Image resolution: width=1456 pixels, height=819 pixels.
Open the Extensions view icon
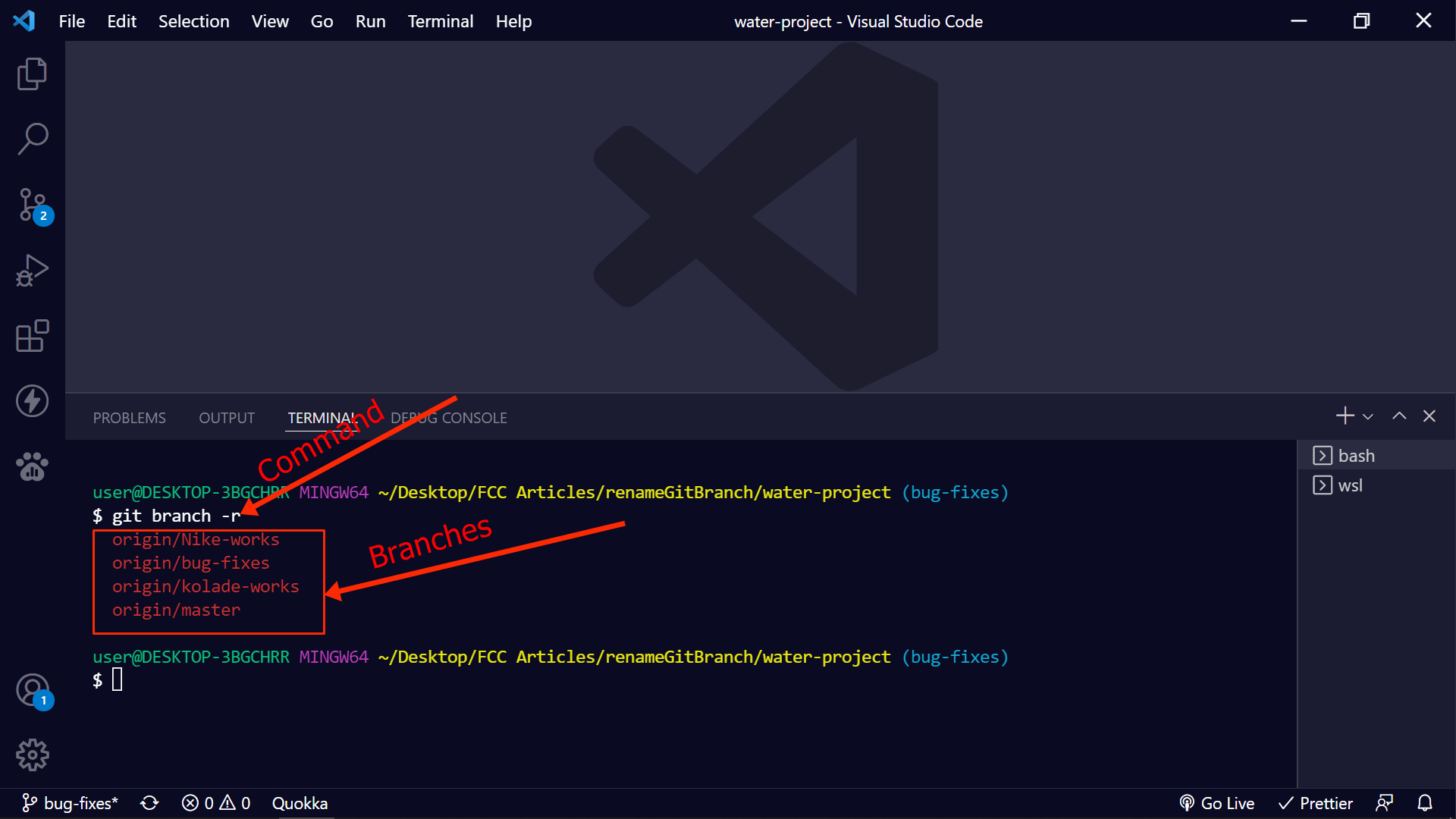(x=32, y=336)
